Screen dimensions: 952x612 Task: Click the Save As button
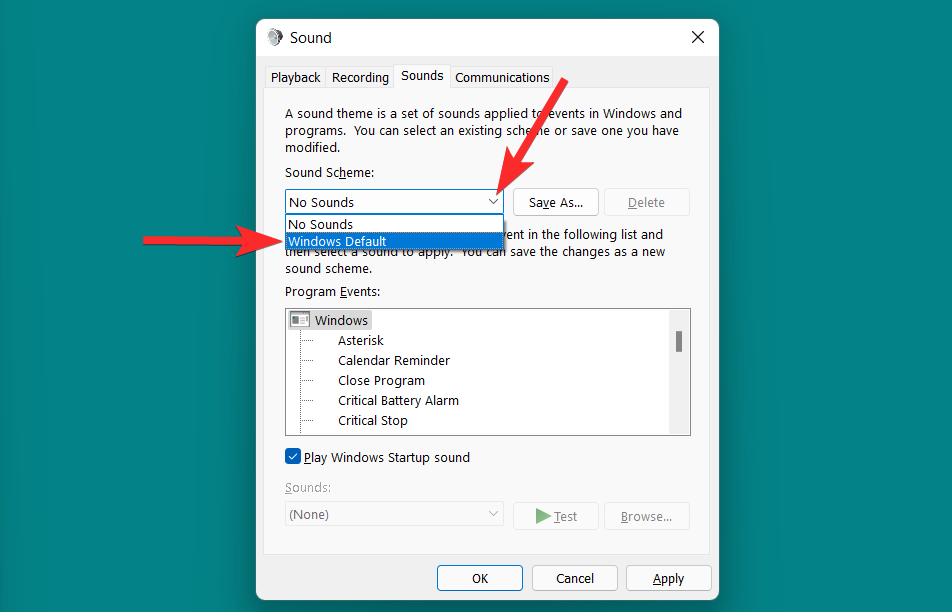tap(555, 201)
